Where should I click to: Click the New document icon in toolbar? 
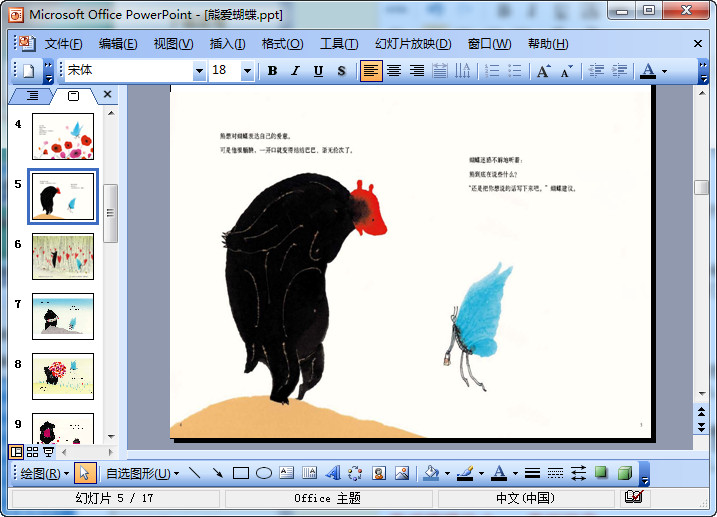(x=28, y=71)
